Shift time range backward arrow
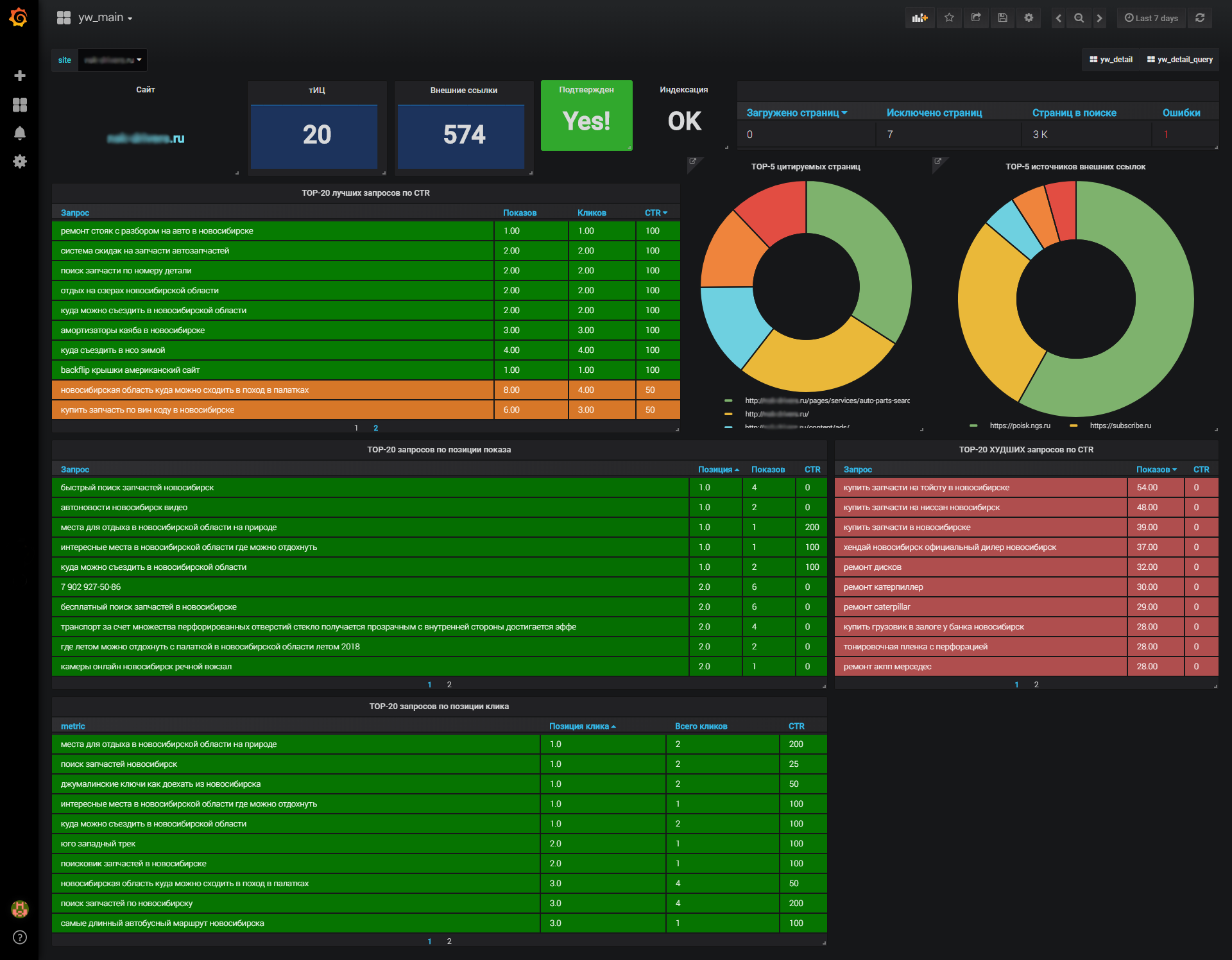1232x960 pixels. coord(1059,18)
